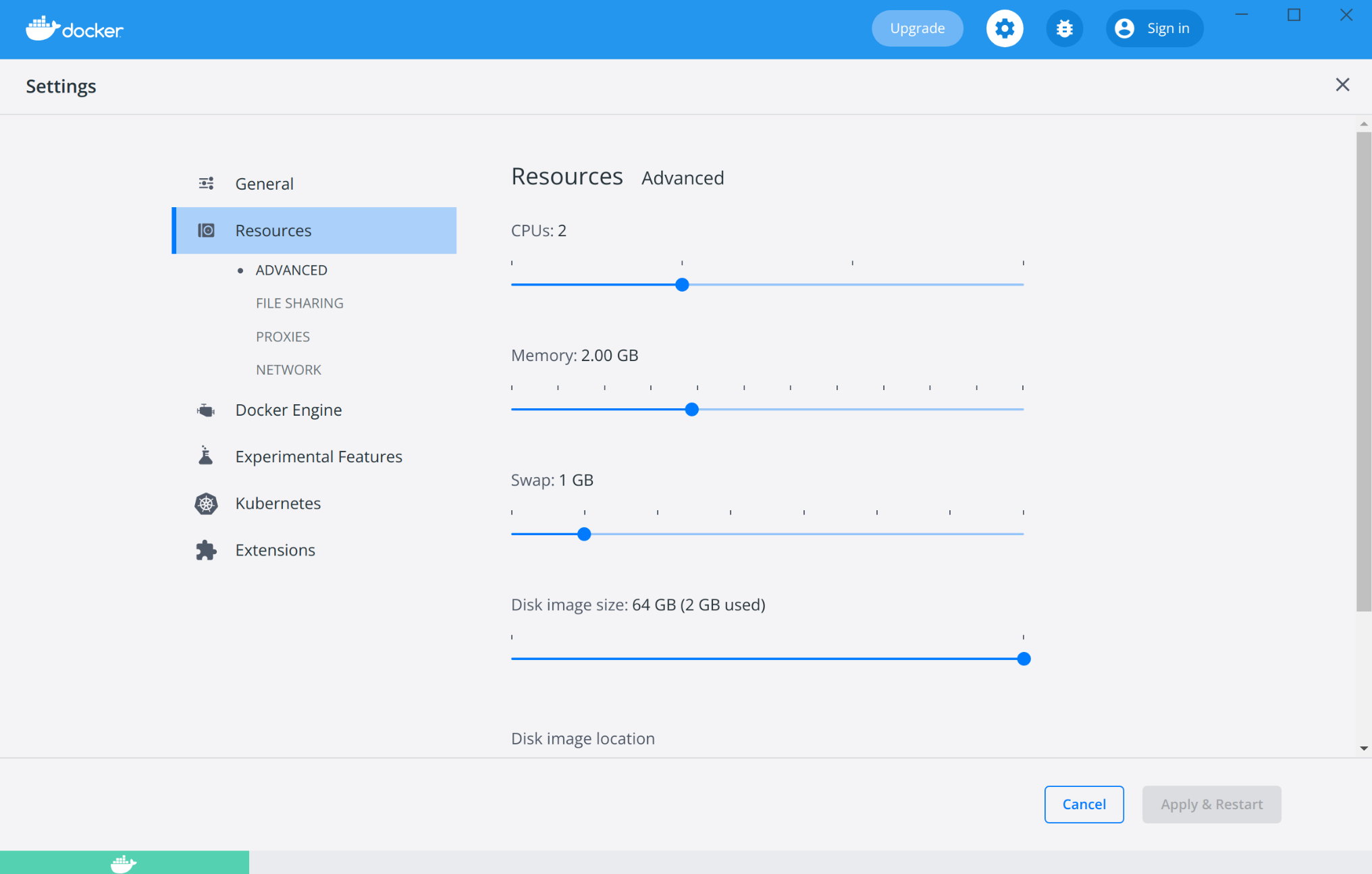Click the Apply & Restart button
The image size is (1372, 874).
click(1211, 804)
